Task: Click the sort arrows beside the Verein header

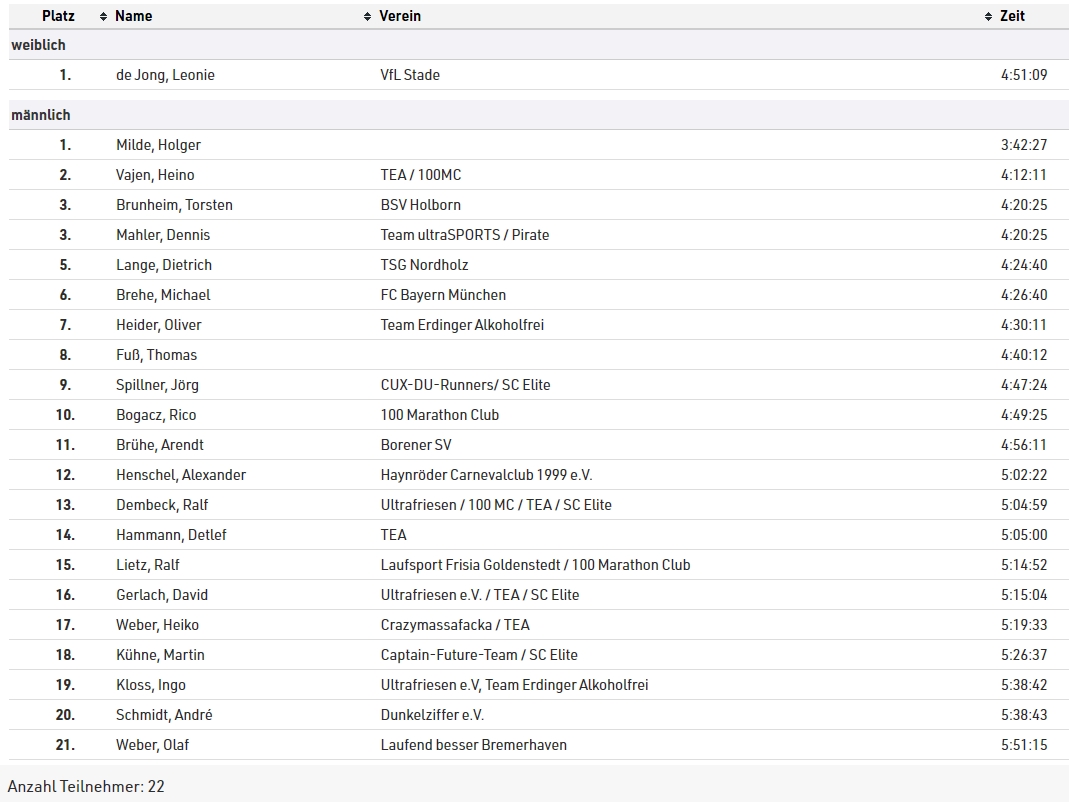Action: click(x=368, y=17)
